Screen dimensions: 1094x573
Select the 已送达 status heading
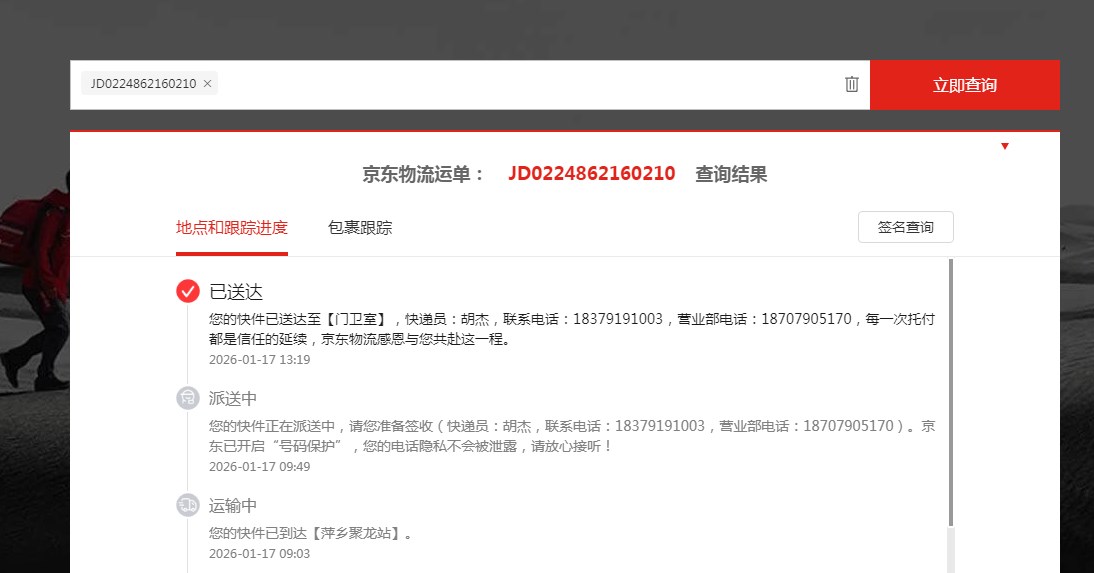tap(235, 292)
